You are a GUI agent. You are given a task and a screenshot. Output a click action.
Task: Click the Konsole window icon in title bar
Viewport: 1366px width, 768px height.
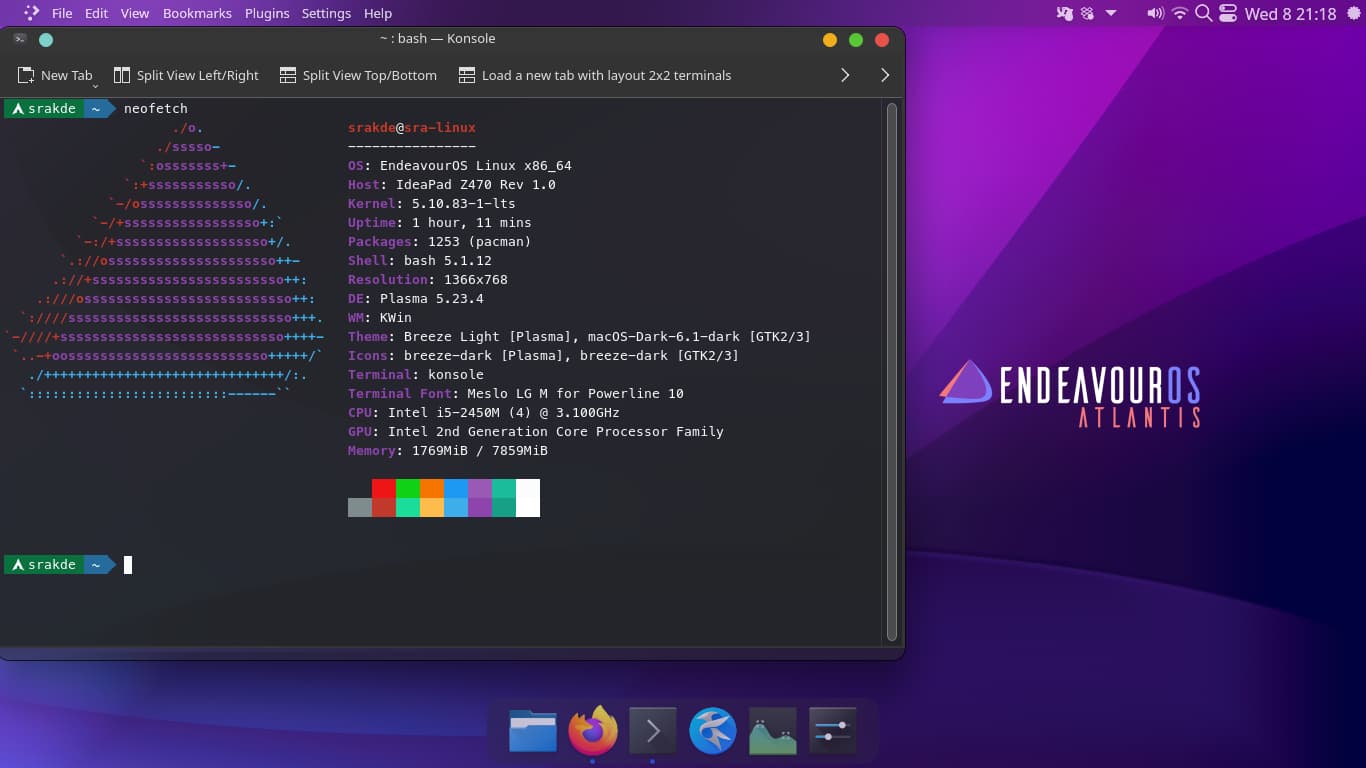click(x=20, y=39)
